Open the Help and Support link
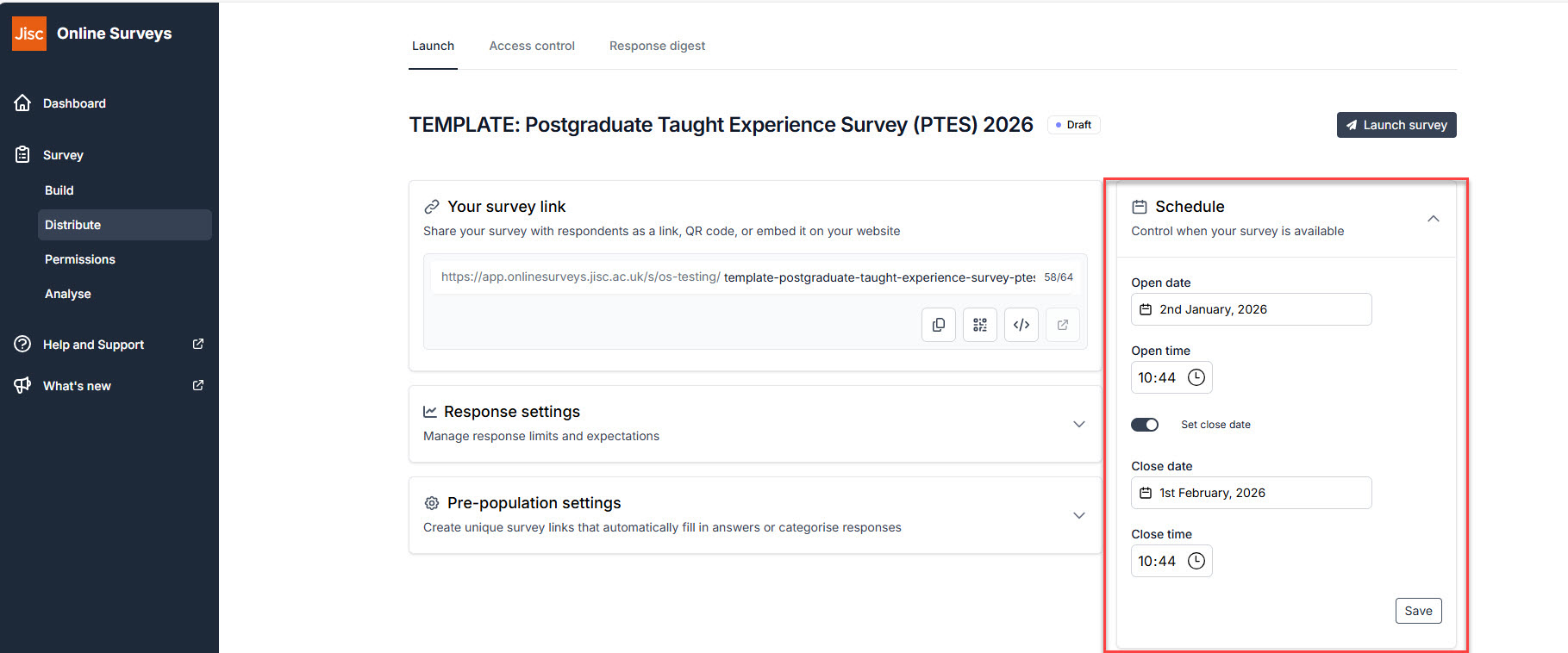Screen dimensions: 1568x653 (x=93, y=345)
